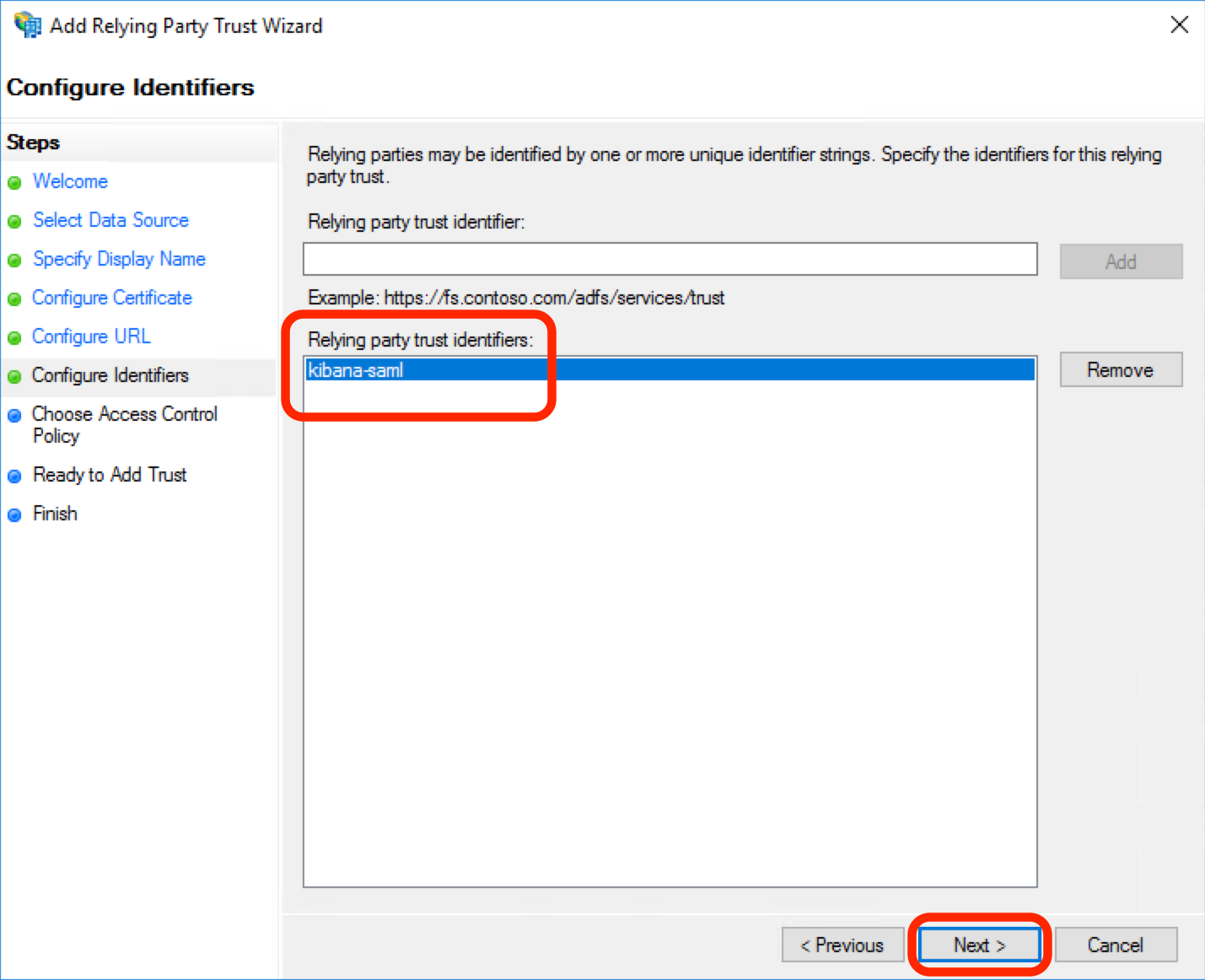This screenshot has height=980, width=1205.
Task: Click the green dot beside Configure Identifiers
Action: (x=14, y=376)
